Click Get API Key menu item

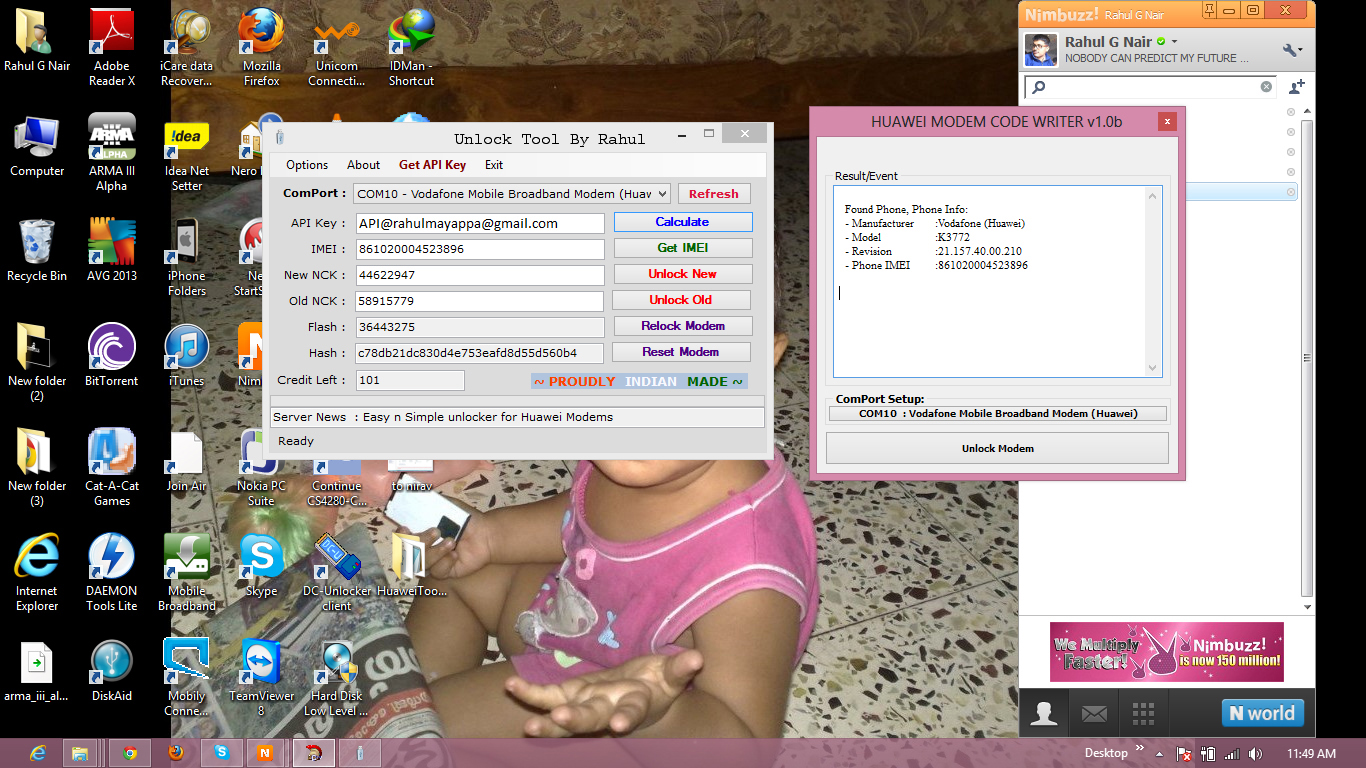[432, 165]
